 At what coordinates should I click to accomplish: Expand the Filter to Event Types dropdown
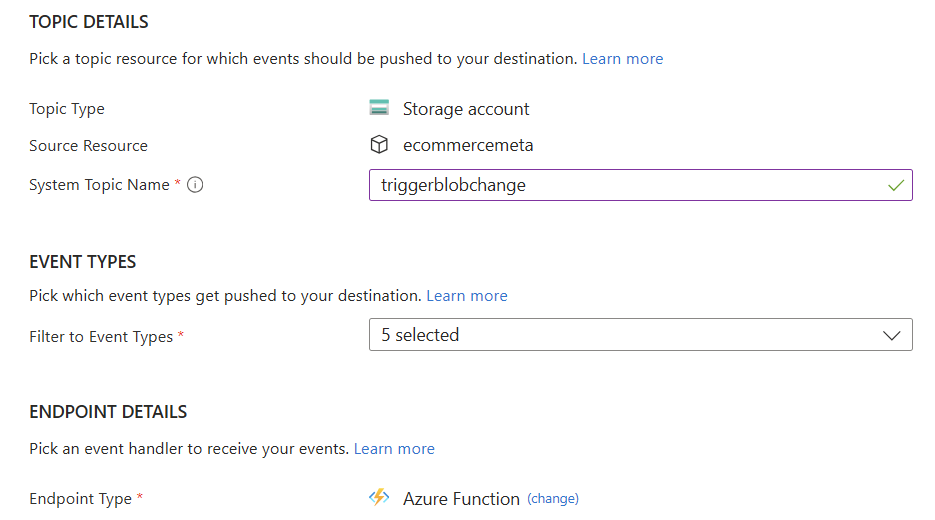(640, 335)
